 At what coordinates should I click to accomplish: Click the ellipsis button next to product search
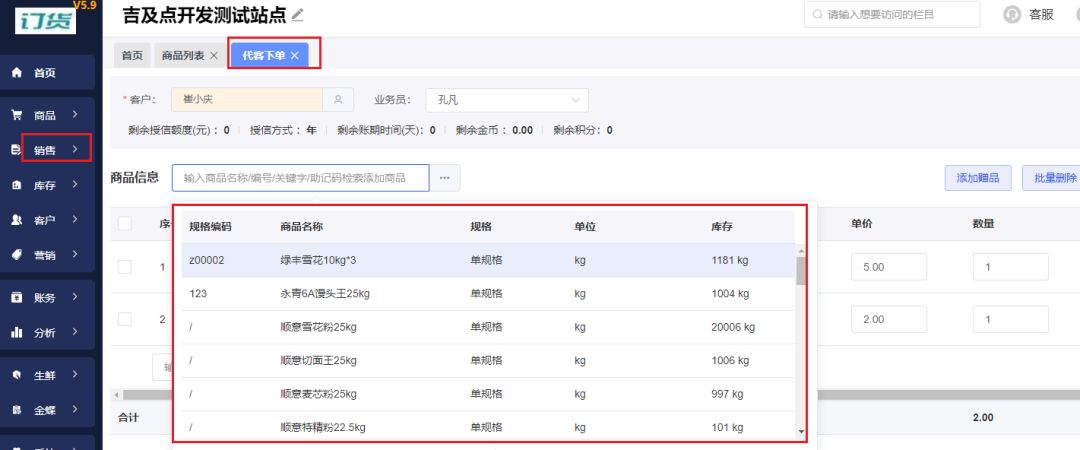[x=445, y=178]
